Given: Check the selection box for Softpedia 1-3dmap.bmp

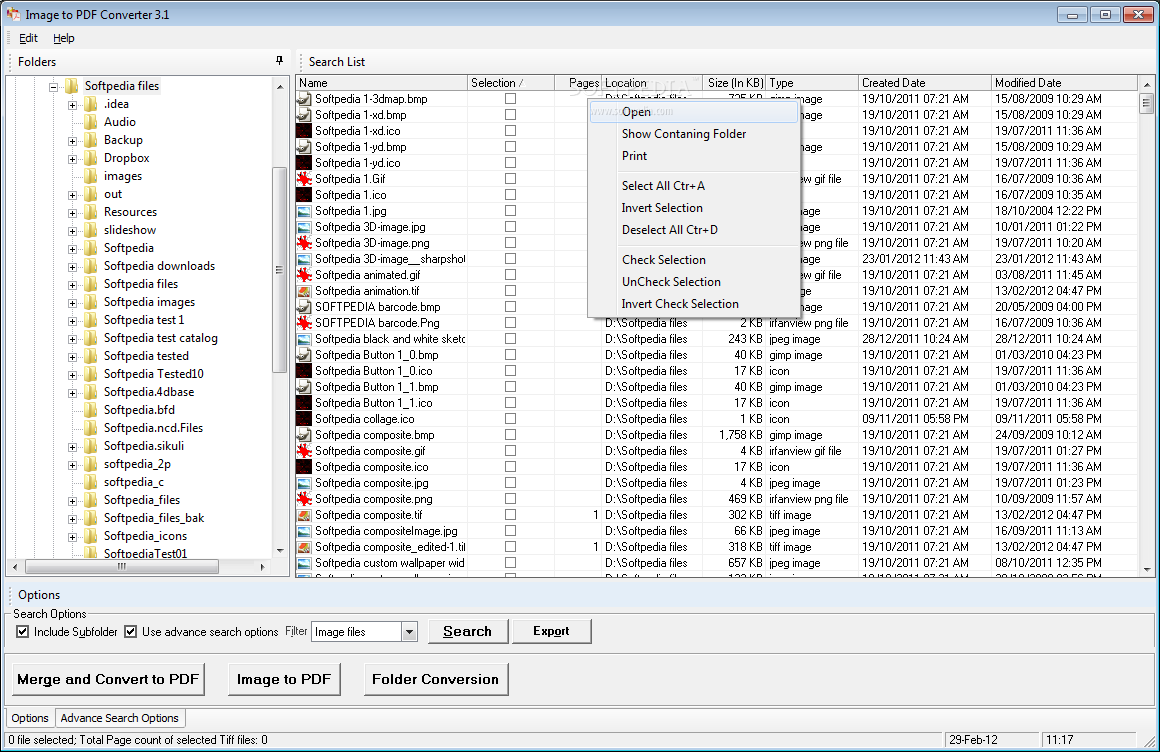Looking at the screenshot, I should tap(510, 98).
